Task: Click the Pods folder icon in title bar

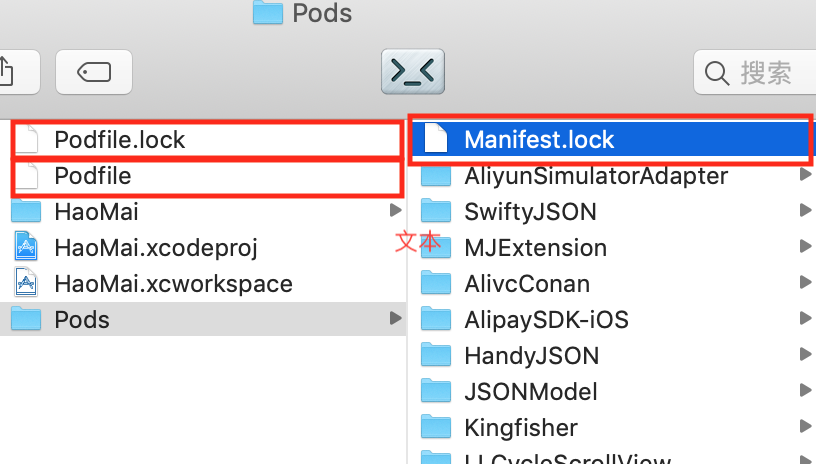Action: [267, 12]
